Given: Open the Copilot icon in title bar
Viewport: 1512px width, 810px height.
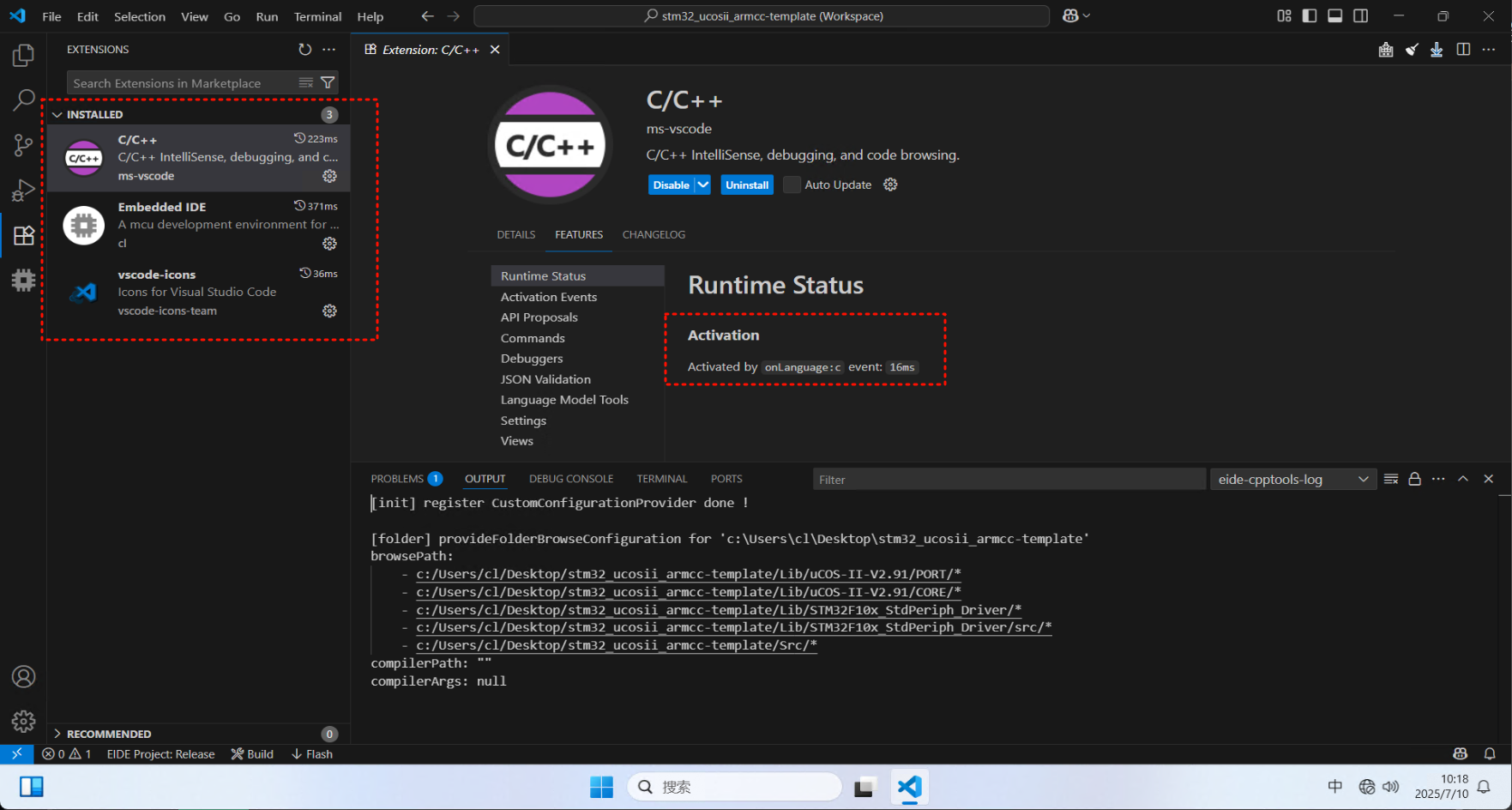Looking at the screenshot, I should tap(1070, 16).
